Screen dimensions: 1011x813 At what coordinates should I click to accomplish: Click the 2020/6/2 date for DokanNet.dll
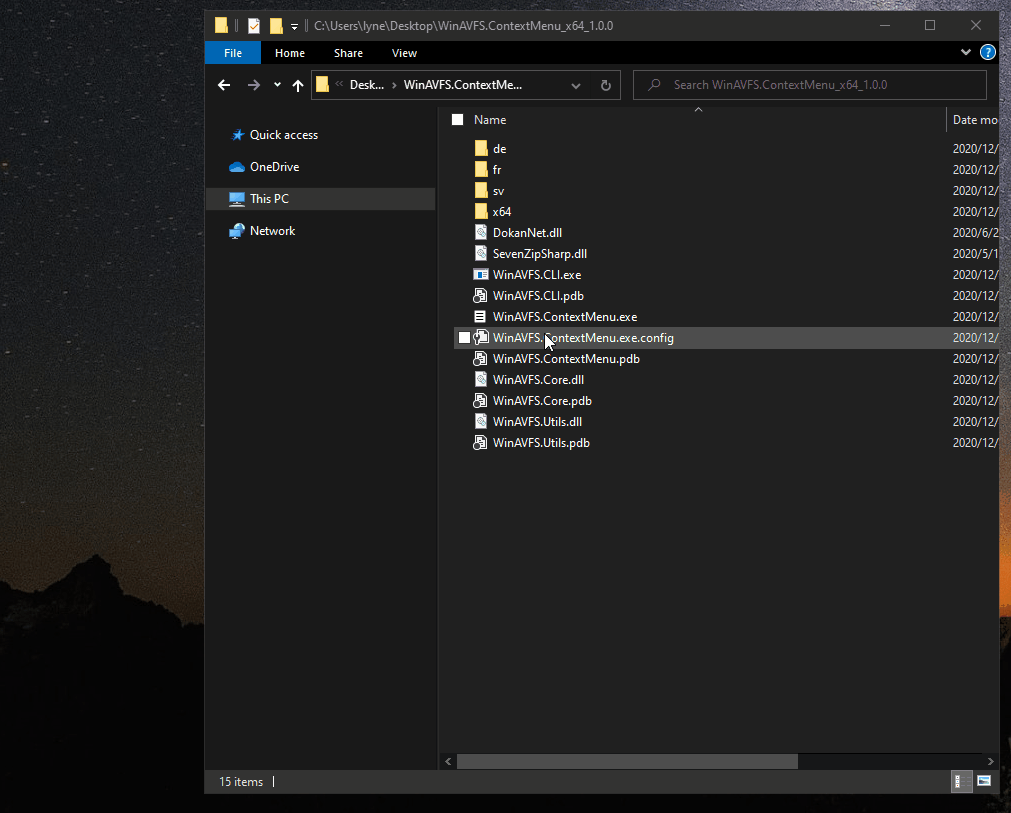[975, 233]
